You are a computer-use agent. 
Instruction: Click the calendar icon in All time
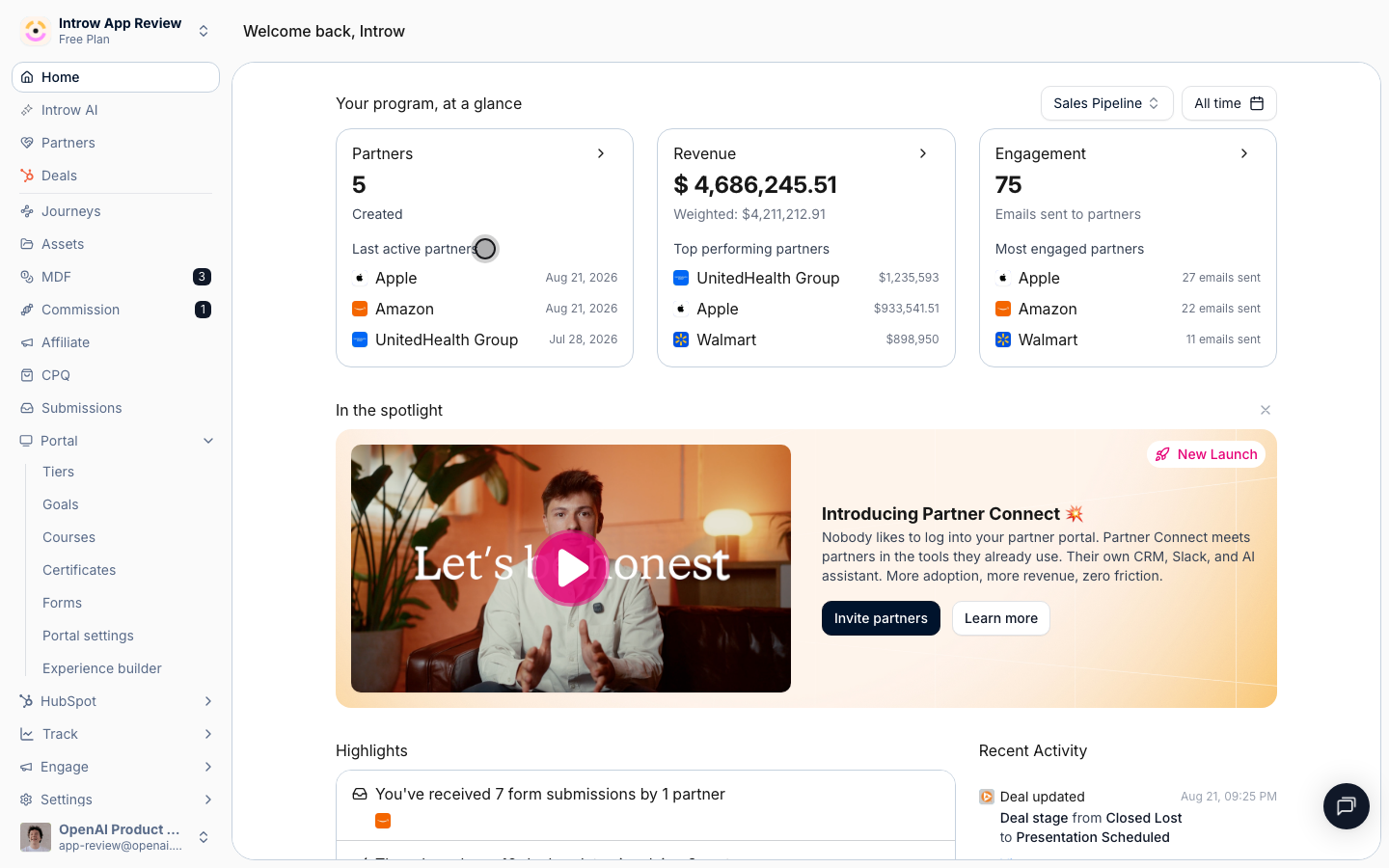click(x=1257, y=103)
